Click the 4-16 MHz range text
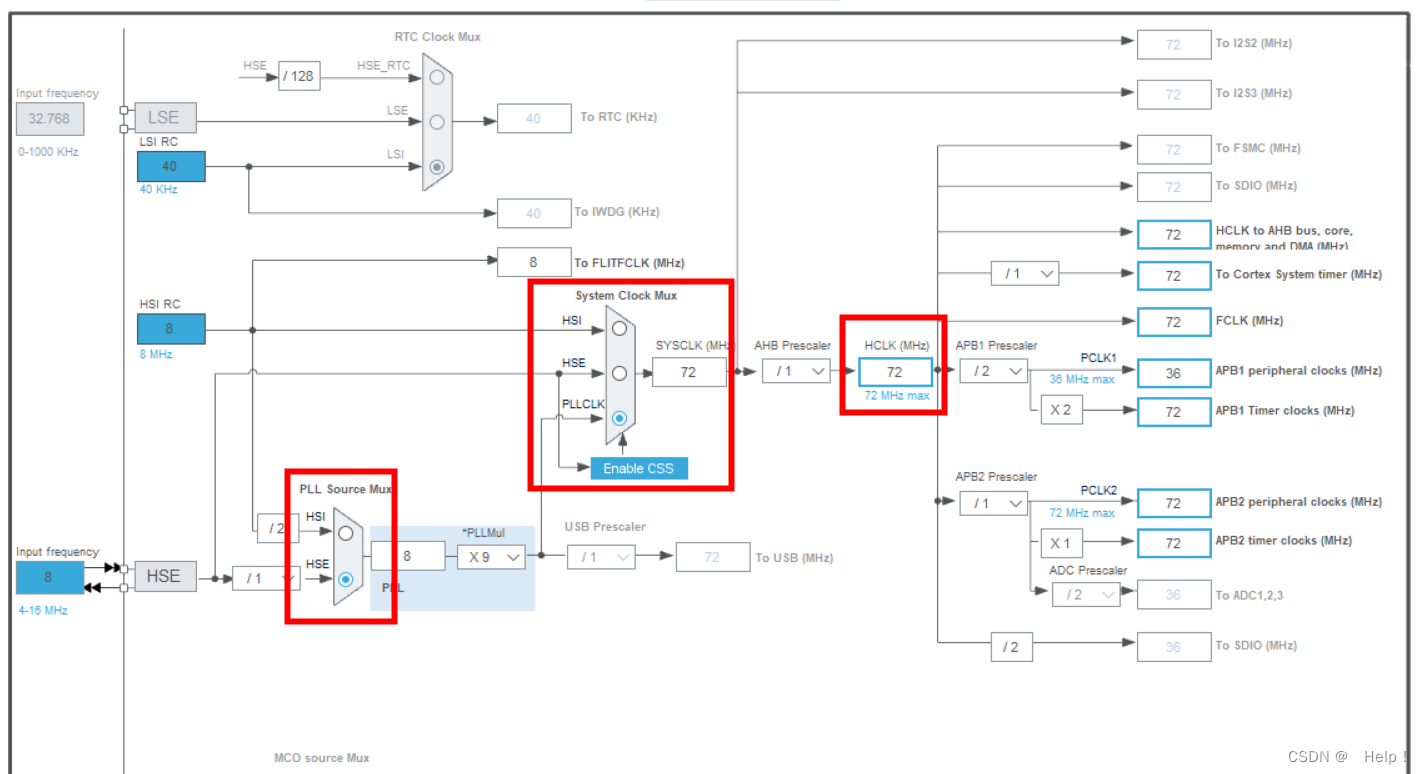This screenshot has width=1421, height=774. click(x=43, y=610)
